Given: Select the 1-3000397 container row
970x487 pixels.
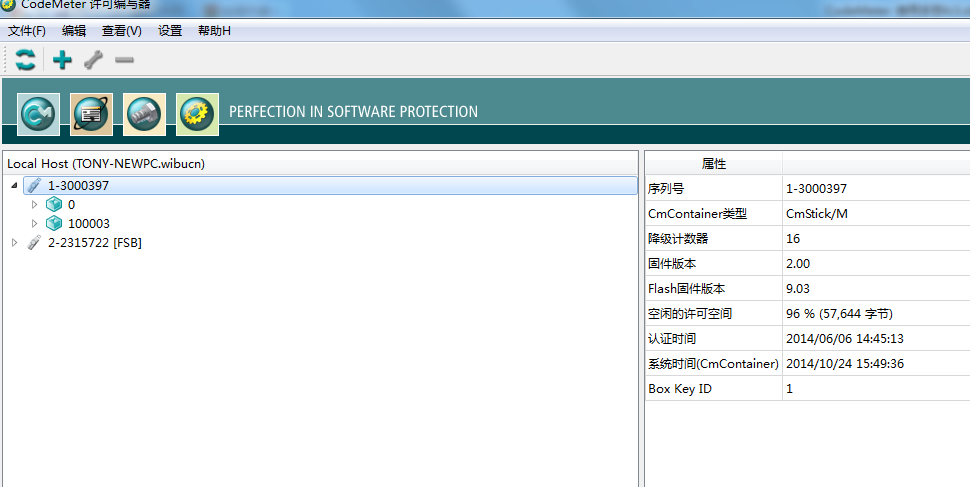Looking at the screenshot, I should 330,185.
